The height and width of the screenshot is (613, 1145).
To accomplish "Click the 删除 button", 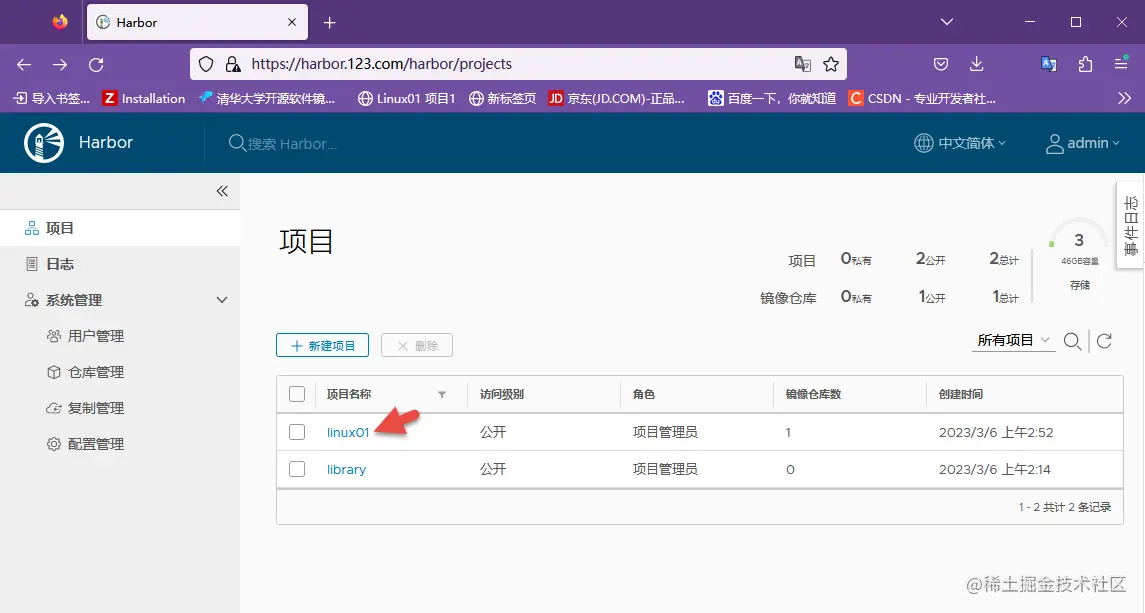I will (417, 346).
